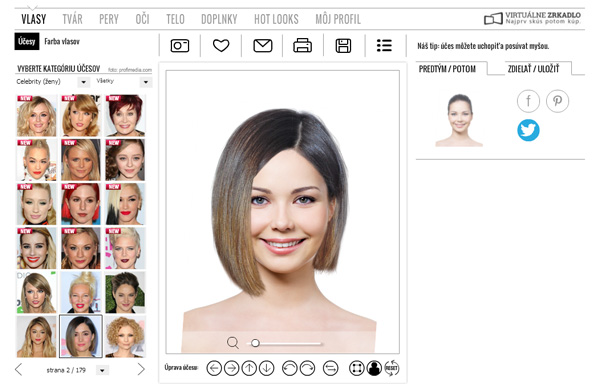This screenshot has width=600, height=388.
Task: Save look with floppy disk icon
Action: coord(343,46)
